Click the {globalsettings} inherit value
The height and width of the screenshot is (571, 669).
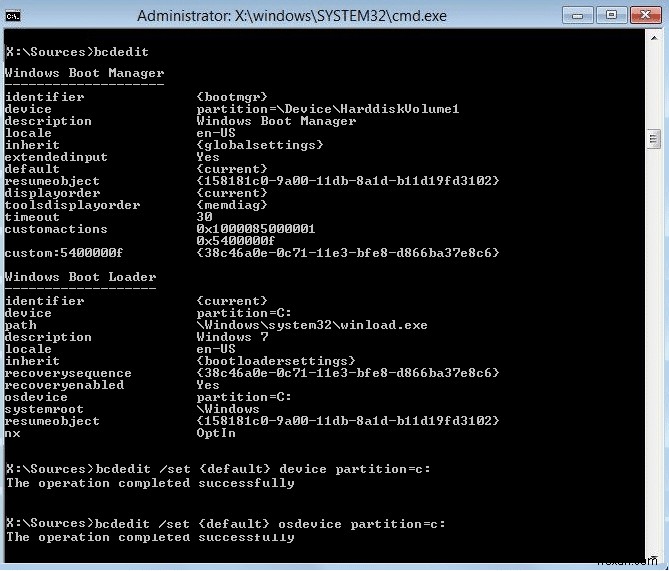260,145
